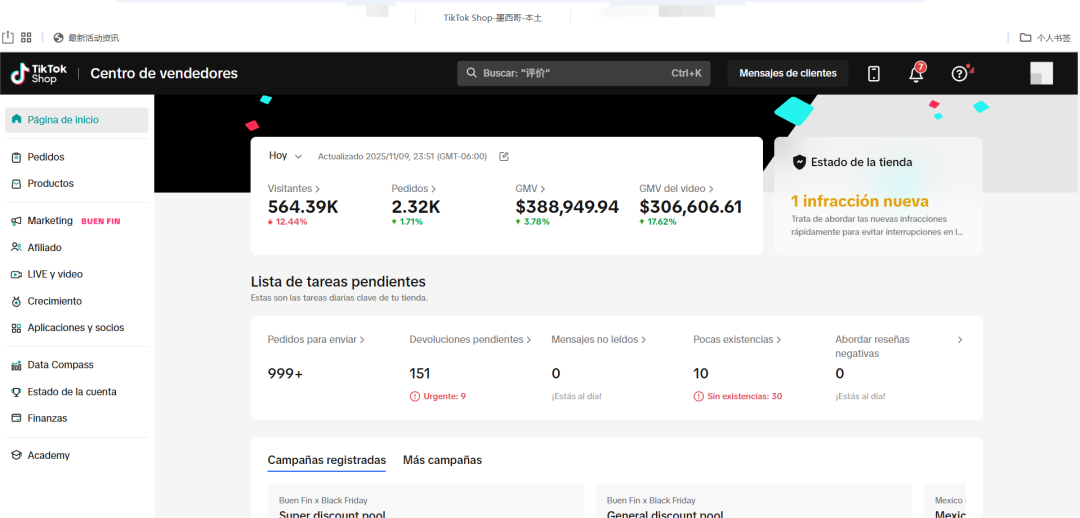Click the TikTok Shop logo
This screenshot has width=1080, height=518.
[x=39, y=73]
